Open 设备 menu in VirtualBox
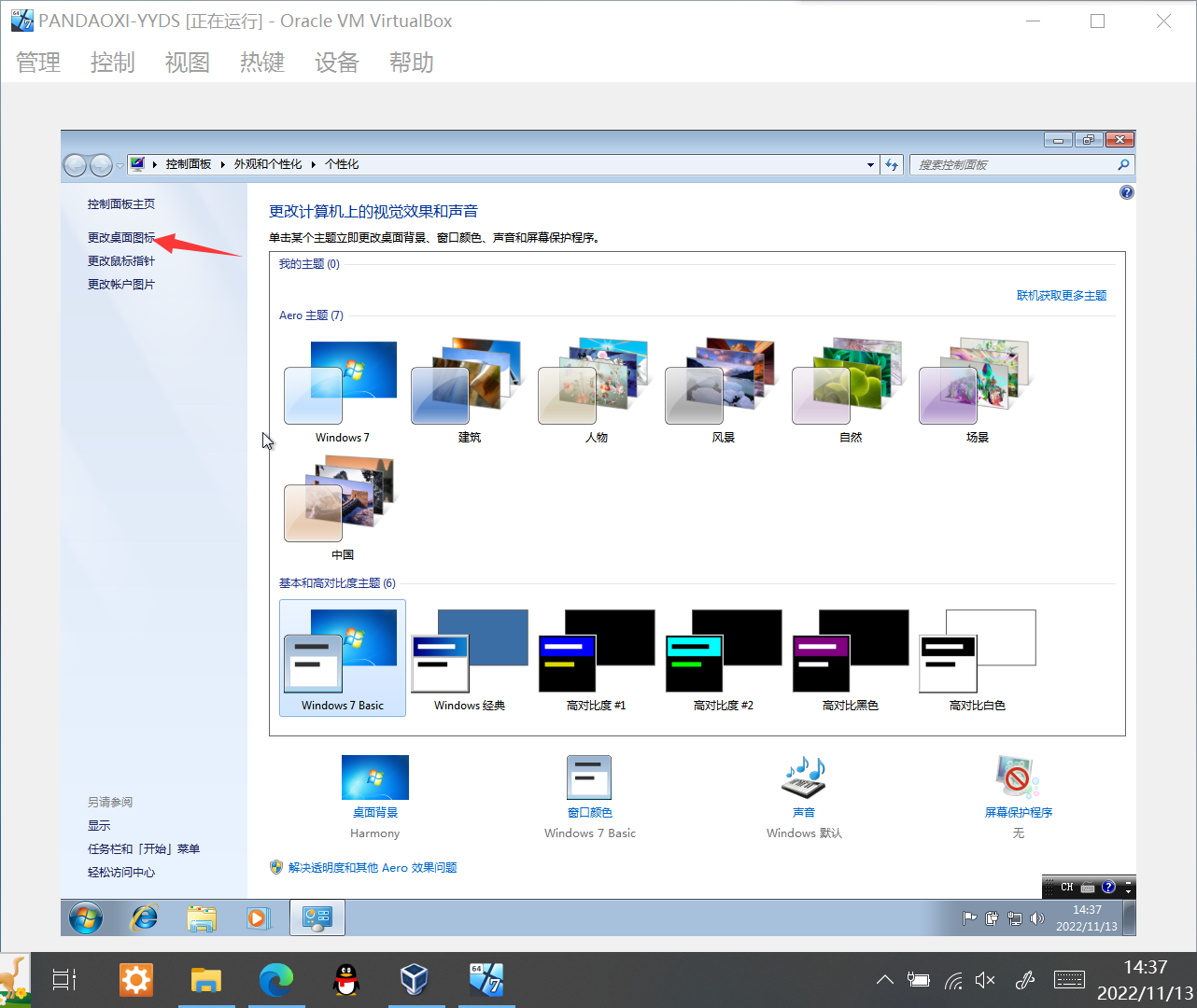This screenshot has height=1008, width=1197. (x=337, y=63)
